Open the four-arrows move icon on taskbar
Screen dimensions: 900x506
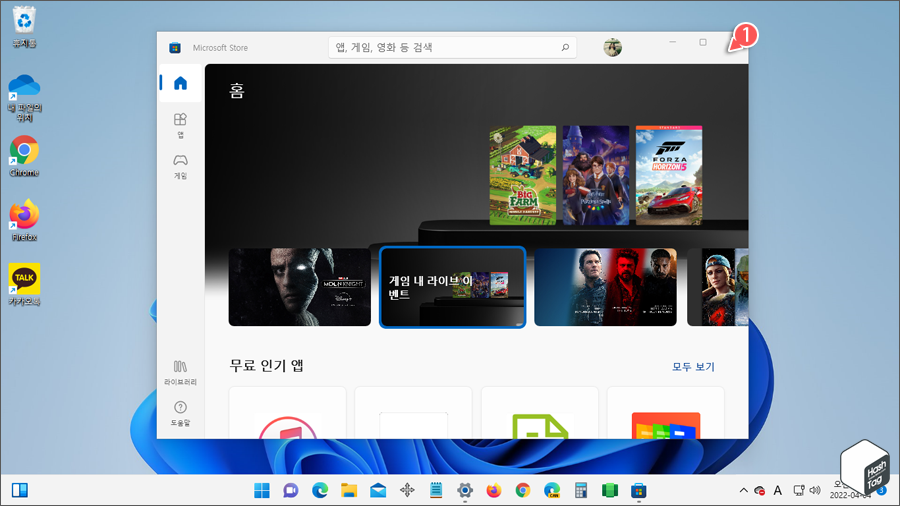pos(407,491)
